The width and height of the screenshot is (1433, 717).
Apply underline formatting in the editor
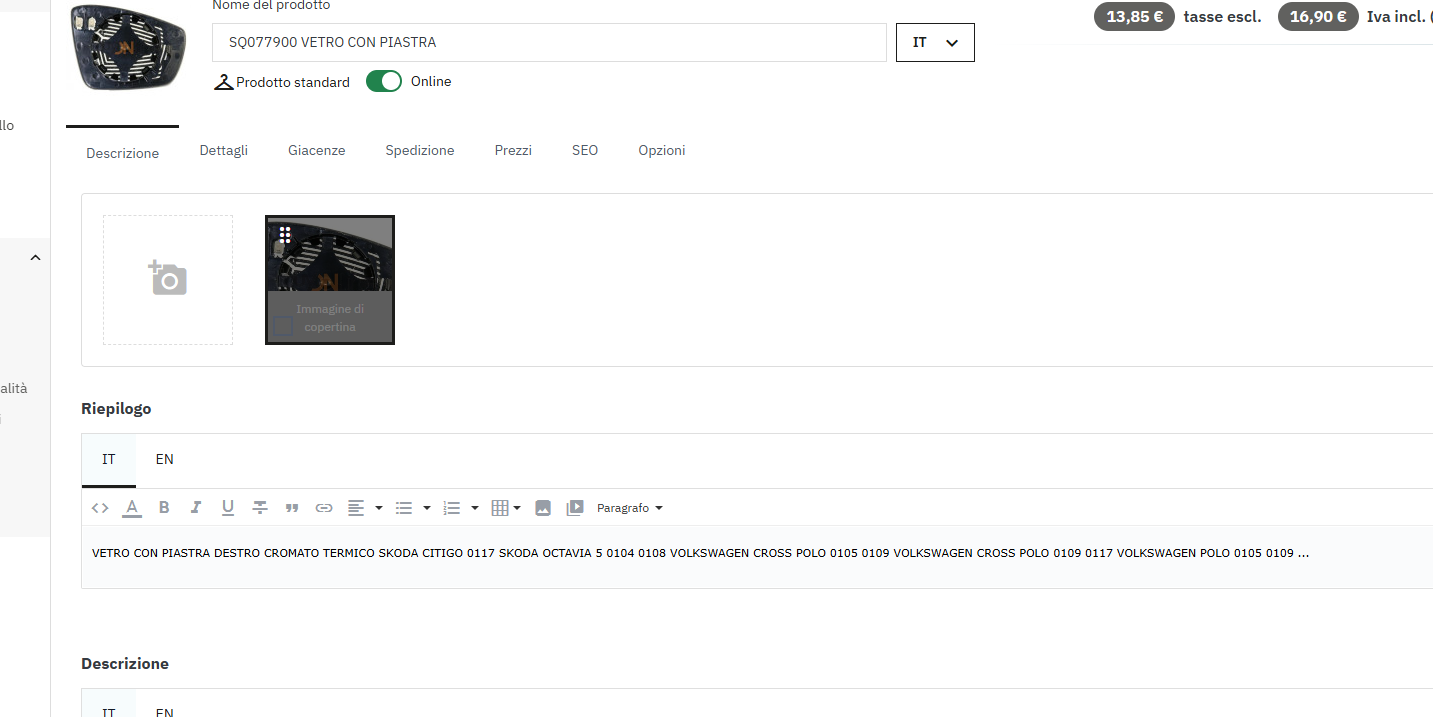[228, 508]
